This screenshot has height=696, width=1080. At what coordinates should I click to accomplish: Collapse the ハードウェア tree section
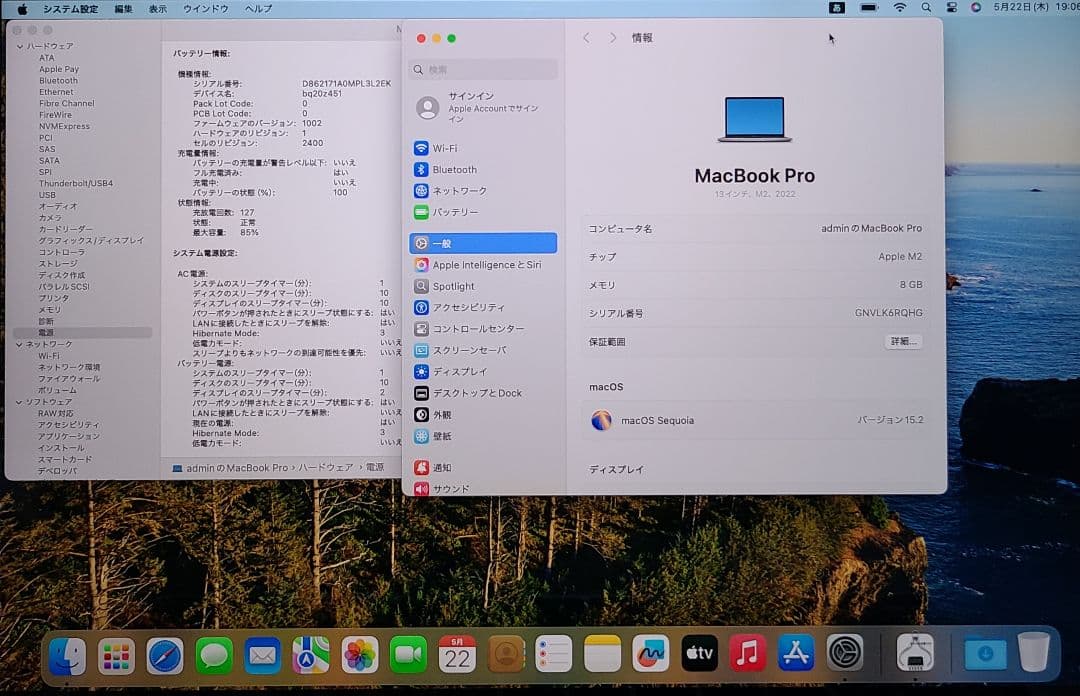click(x=18, y=45)
